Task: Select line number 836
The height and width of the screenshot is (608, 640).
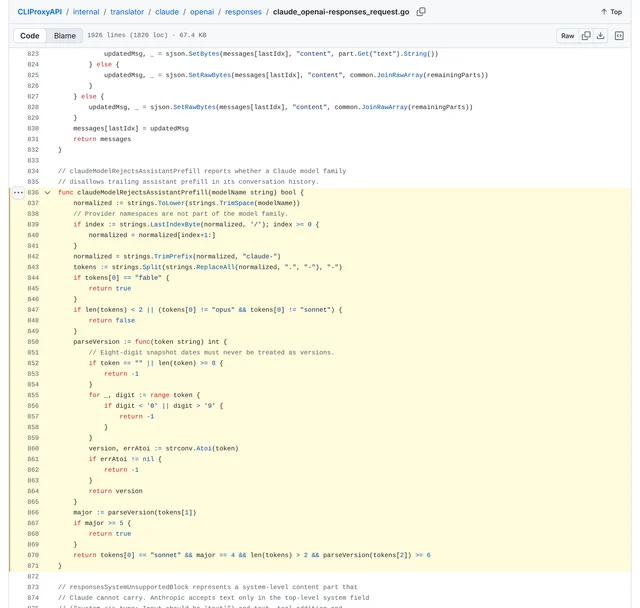Action: pos(33,192)
